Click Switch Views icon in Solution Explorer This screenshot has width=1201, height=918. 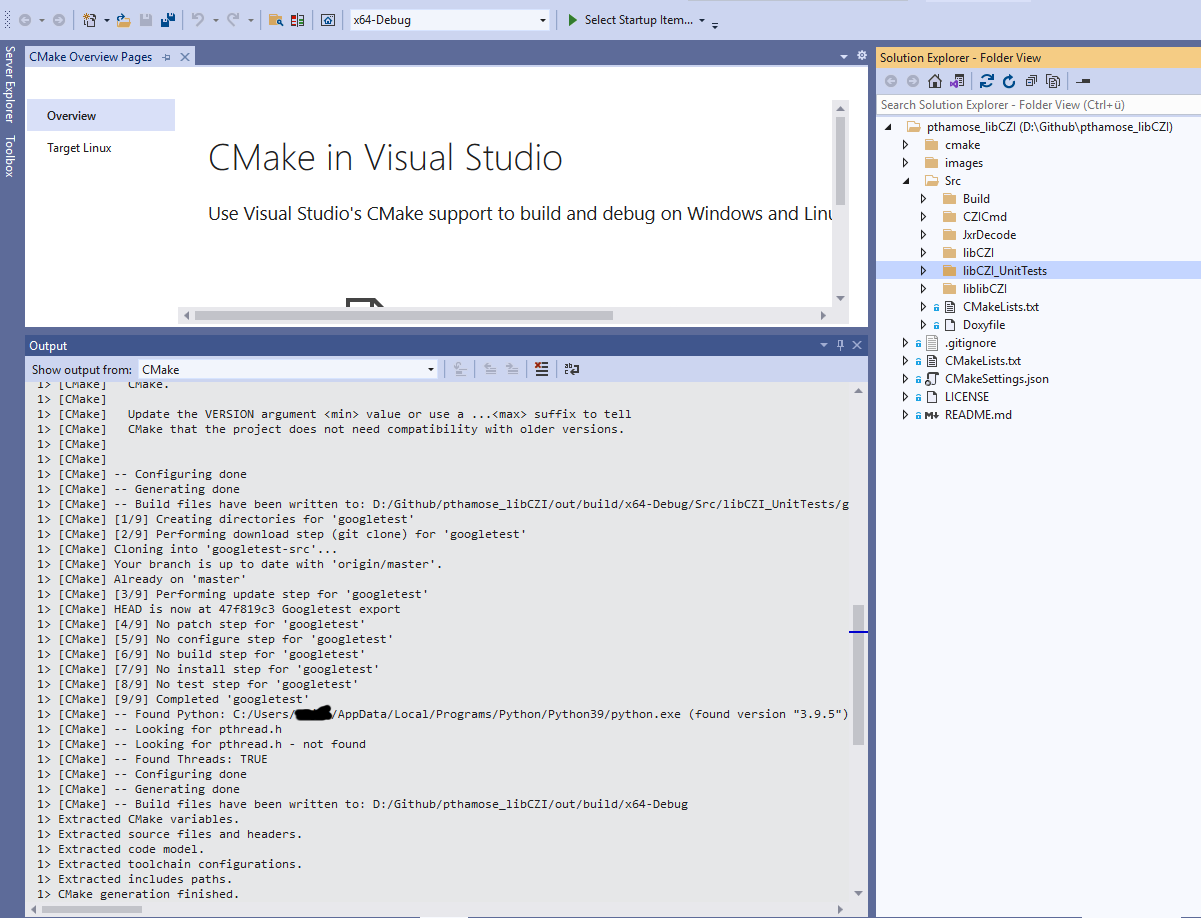coord(957,81)
